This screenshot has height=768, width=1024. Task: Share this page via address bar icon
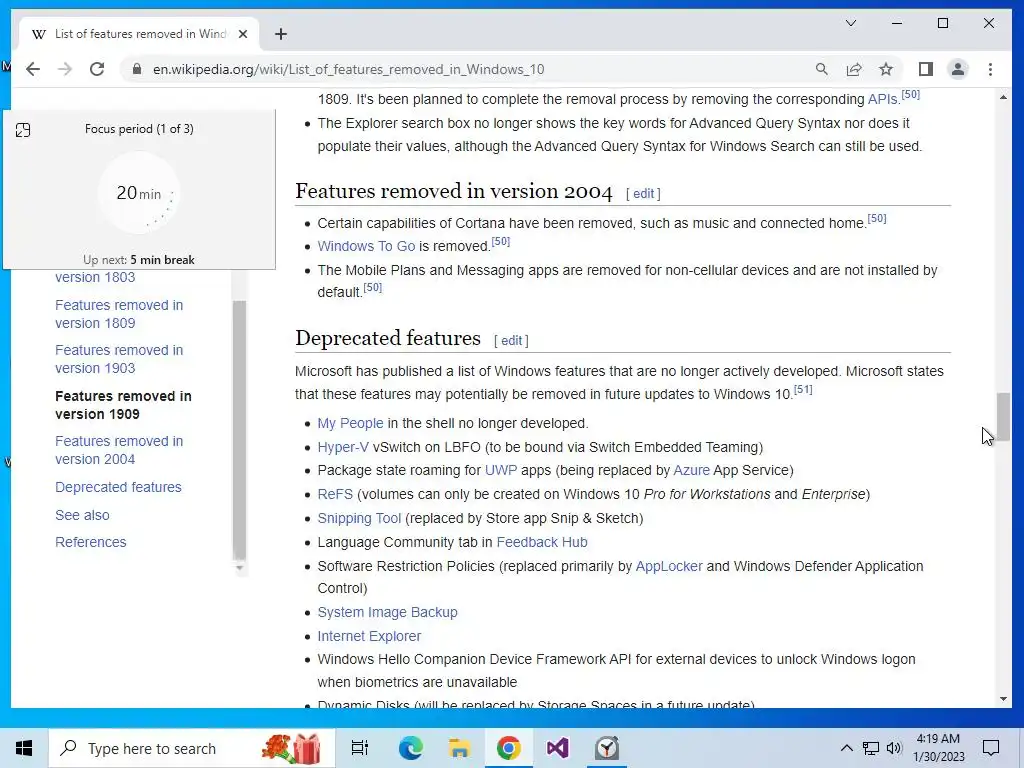[854, 69]
